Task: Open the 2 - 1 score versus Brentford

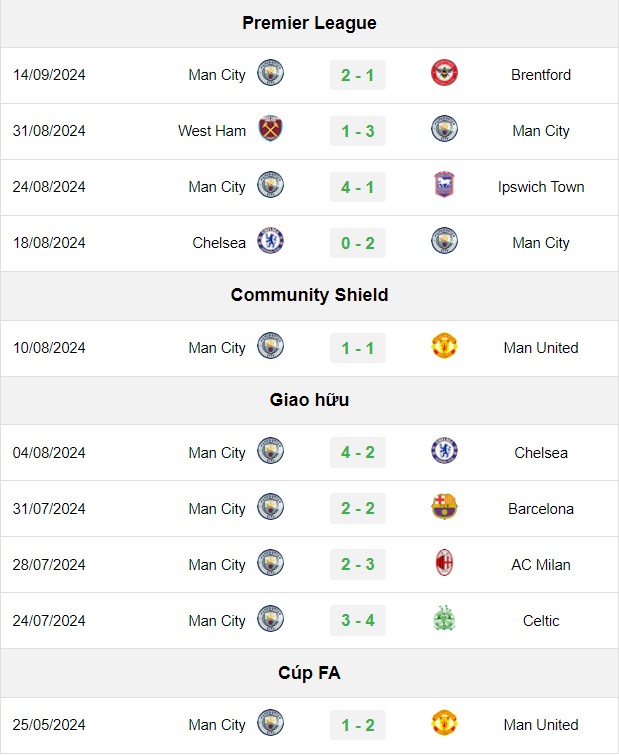Action: tap(358, 75)
